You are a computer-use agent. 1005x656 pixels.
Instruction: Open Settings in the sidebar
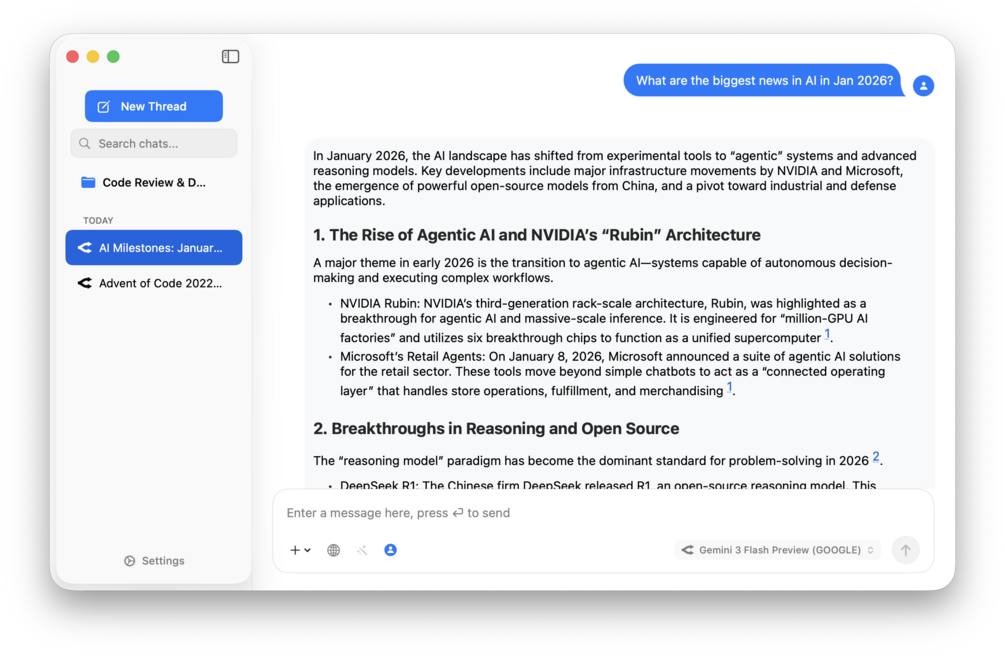point(154,561)
